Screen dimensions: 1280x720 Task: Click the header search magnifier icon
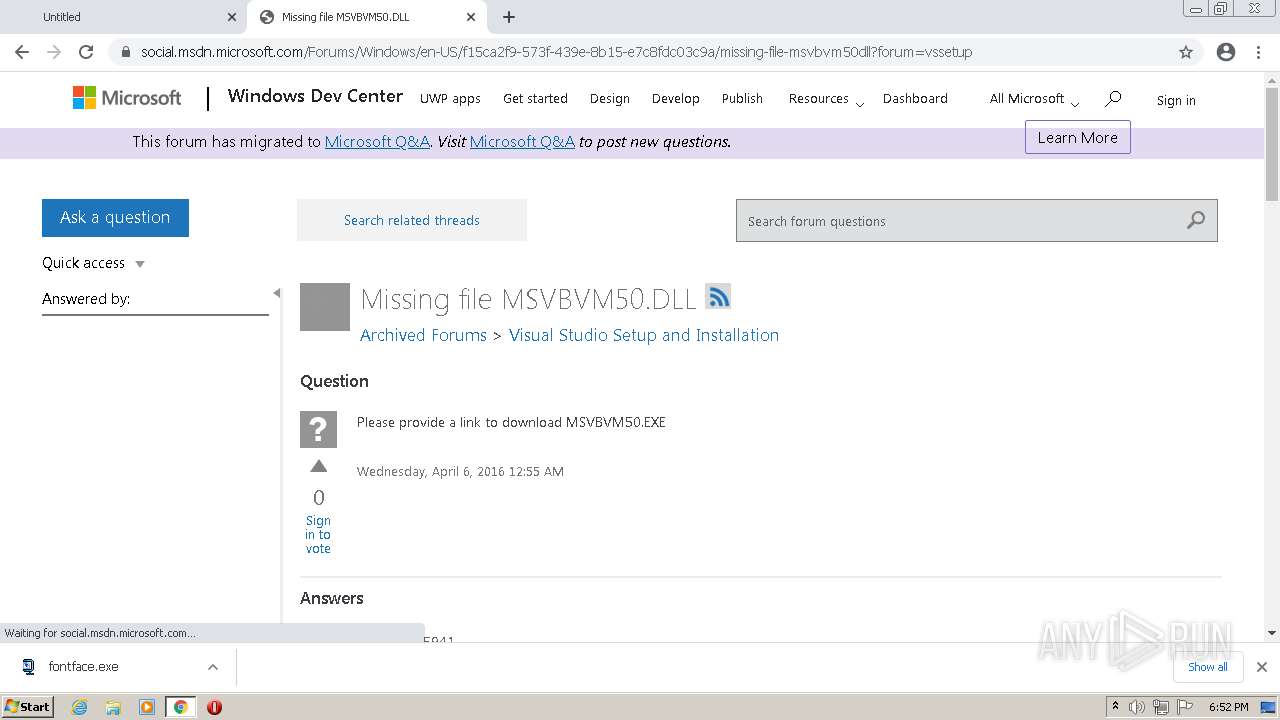(x=1113, y=98)
